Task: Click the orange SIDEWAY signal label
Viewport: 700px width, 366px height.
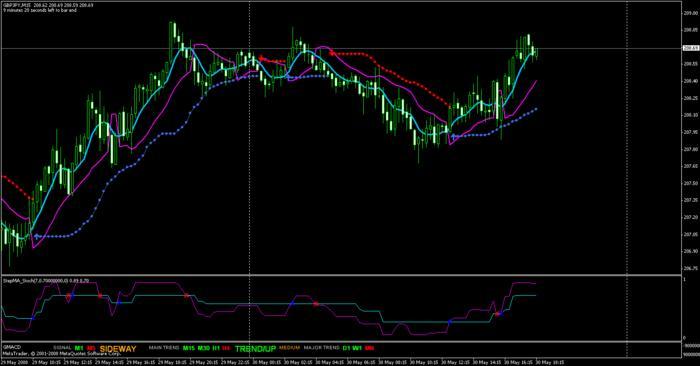Action: point(118,349)
